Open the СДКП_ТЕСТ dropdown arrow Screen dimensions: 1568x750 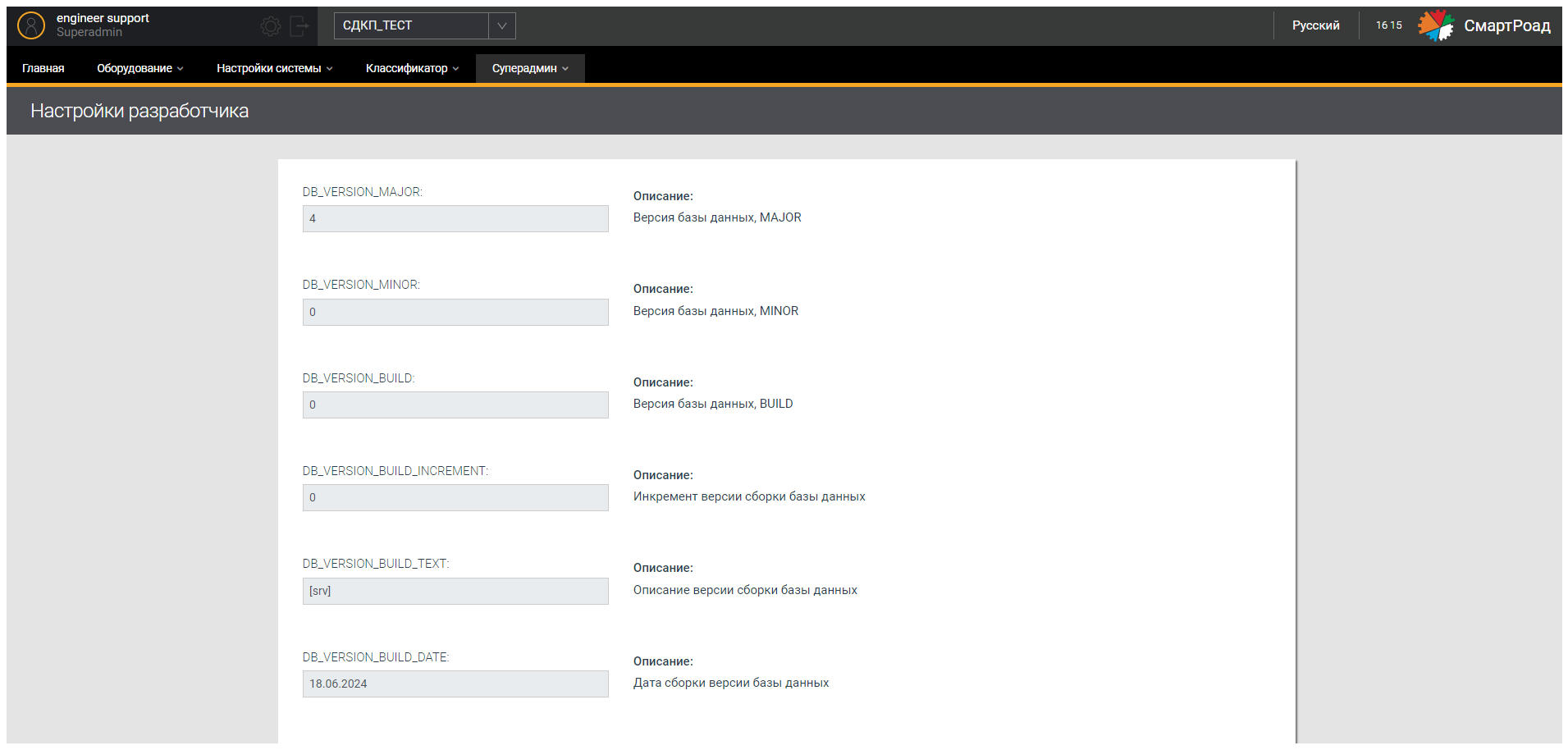502,25
